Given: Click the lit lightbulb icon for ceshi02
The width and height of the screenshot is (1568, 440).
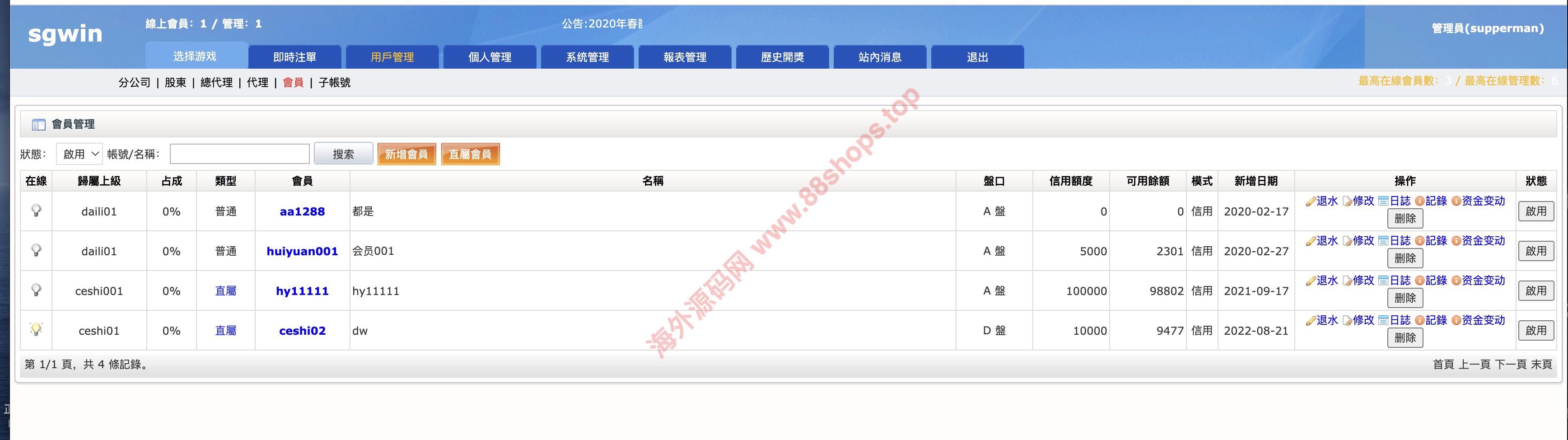Looking at the screenshot, I should (x=37, y=330).
